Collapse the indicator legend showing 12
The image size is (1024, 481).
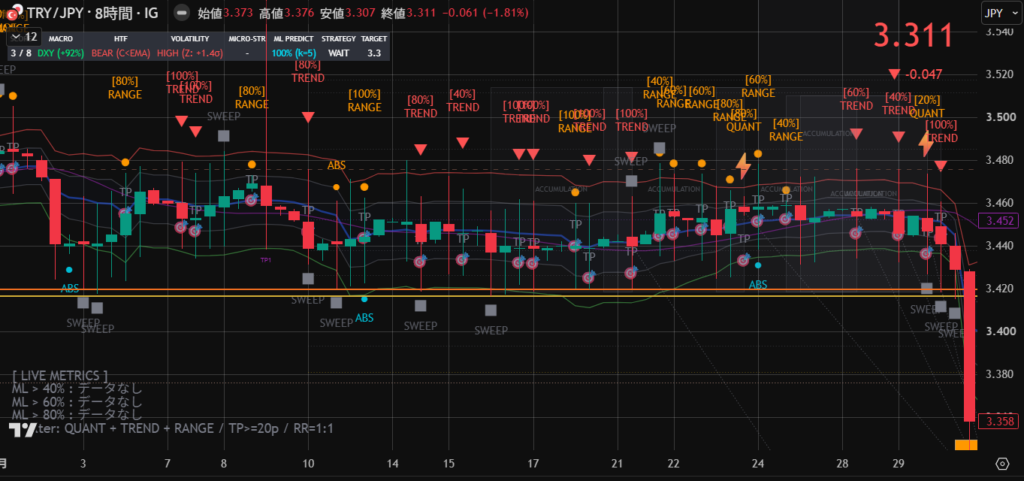pos(24,37)
